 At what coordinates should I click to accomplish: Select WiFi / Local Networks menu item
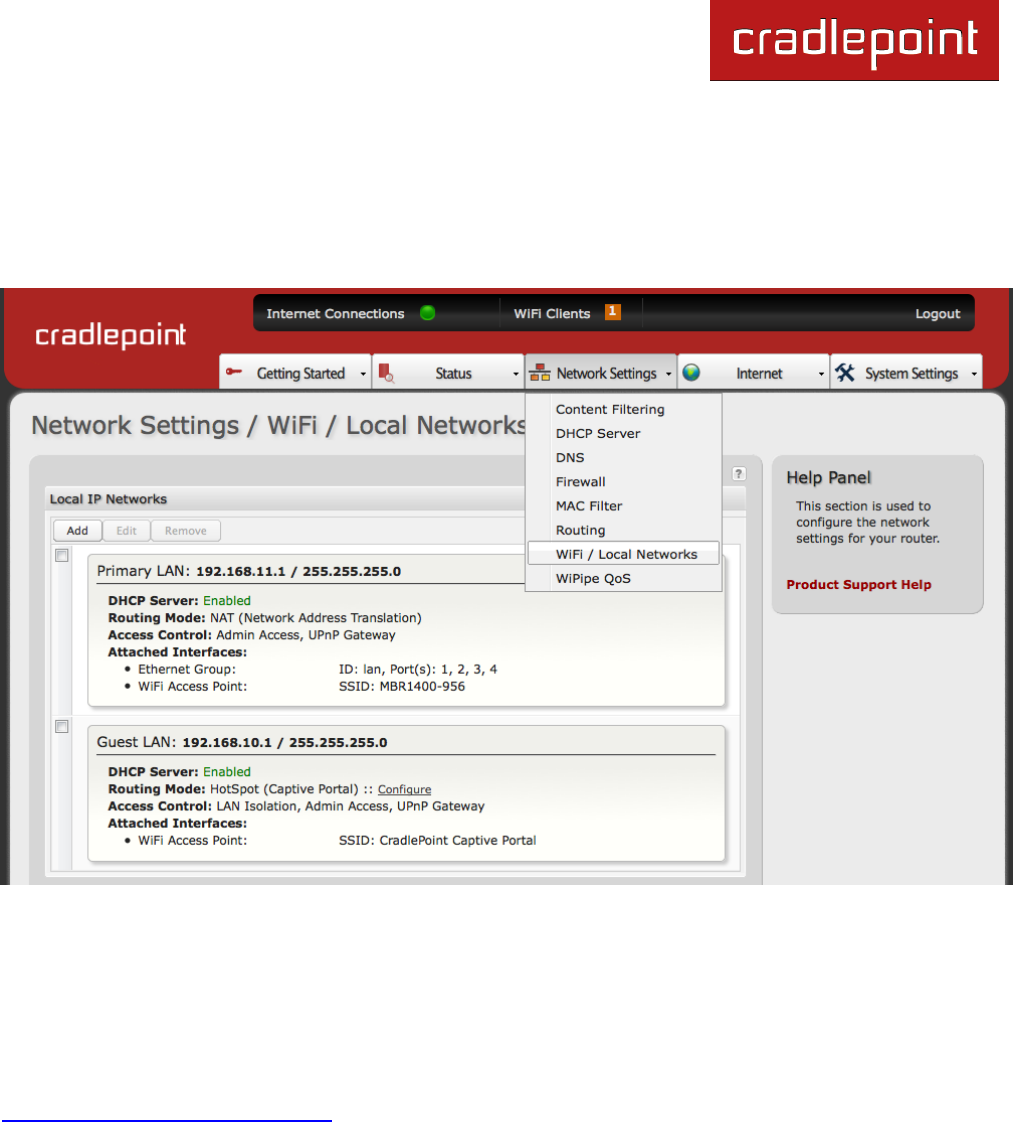click(623, 554)
